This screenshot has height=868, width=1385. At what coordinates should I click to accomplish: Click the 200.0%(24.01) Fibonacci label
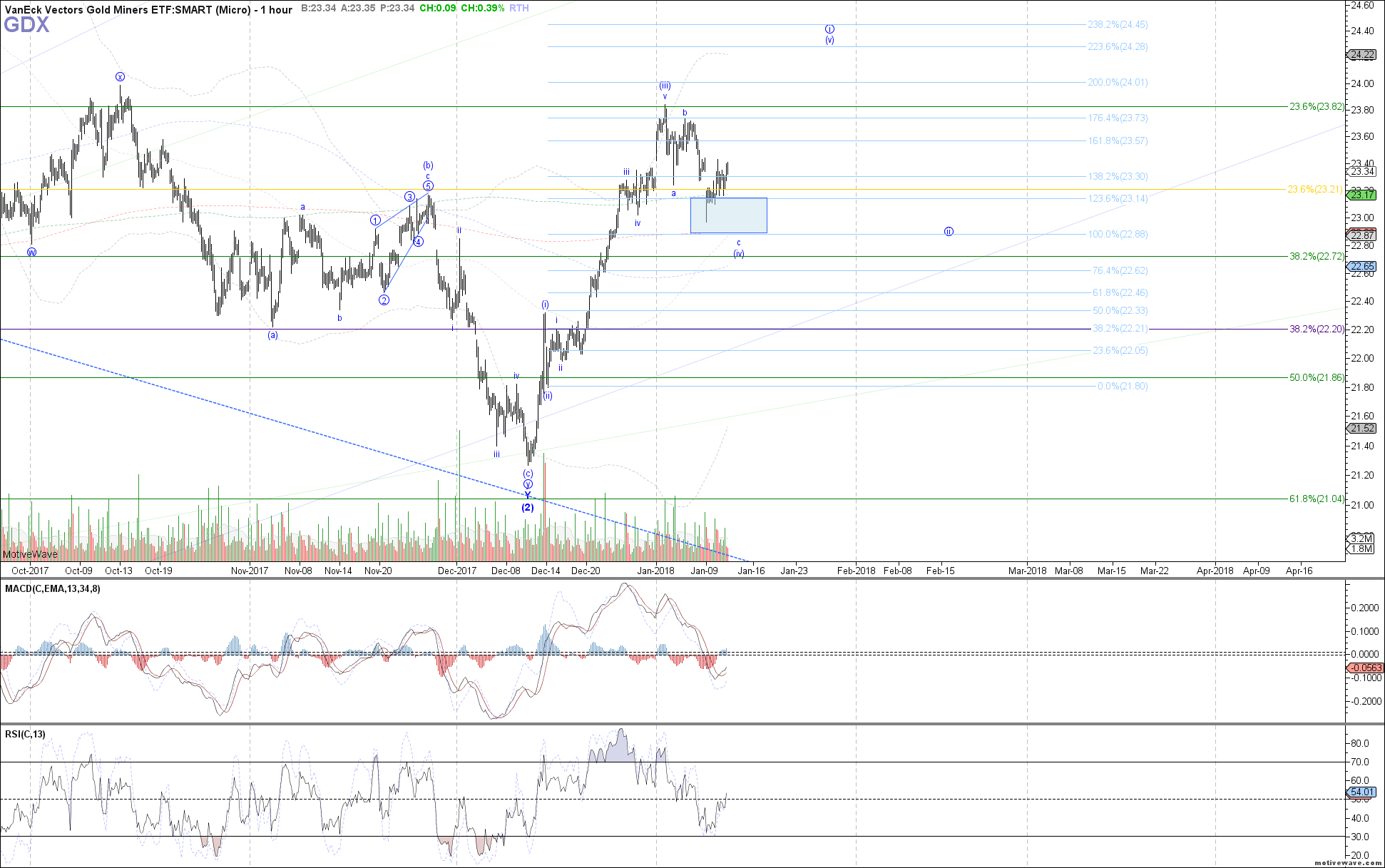1118,82
